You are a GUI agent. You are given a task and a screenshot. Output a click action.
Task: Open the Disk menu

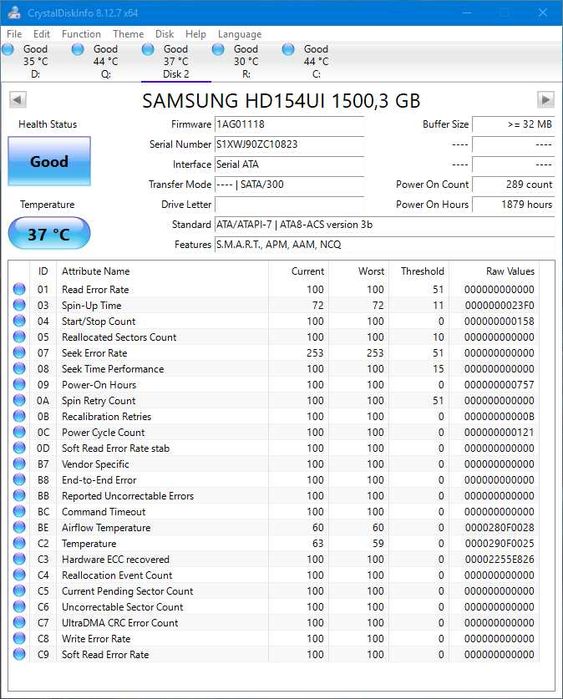point(164,34)
